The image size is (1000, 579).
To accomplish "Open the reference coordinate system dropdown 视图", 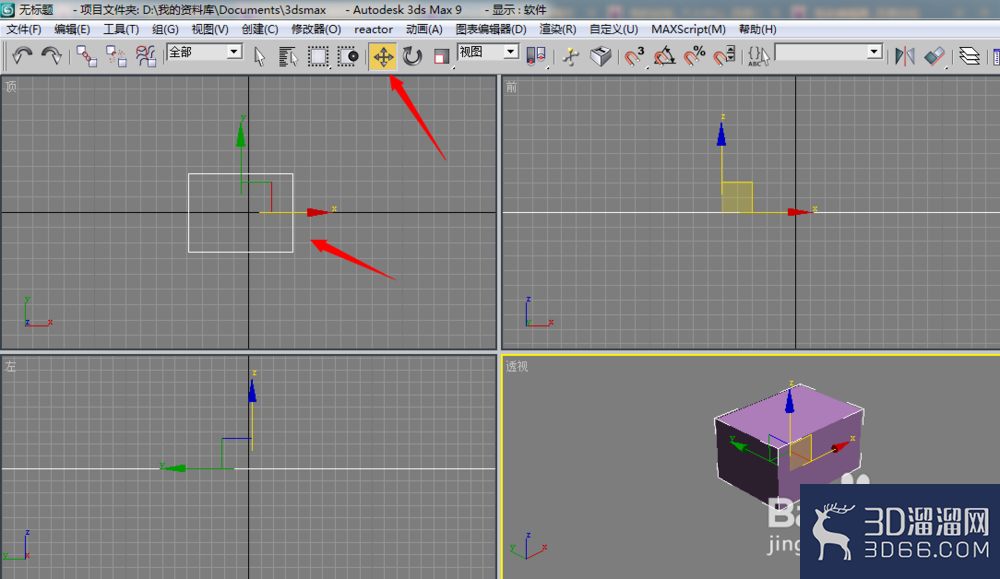I will (x=488, y=52).
